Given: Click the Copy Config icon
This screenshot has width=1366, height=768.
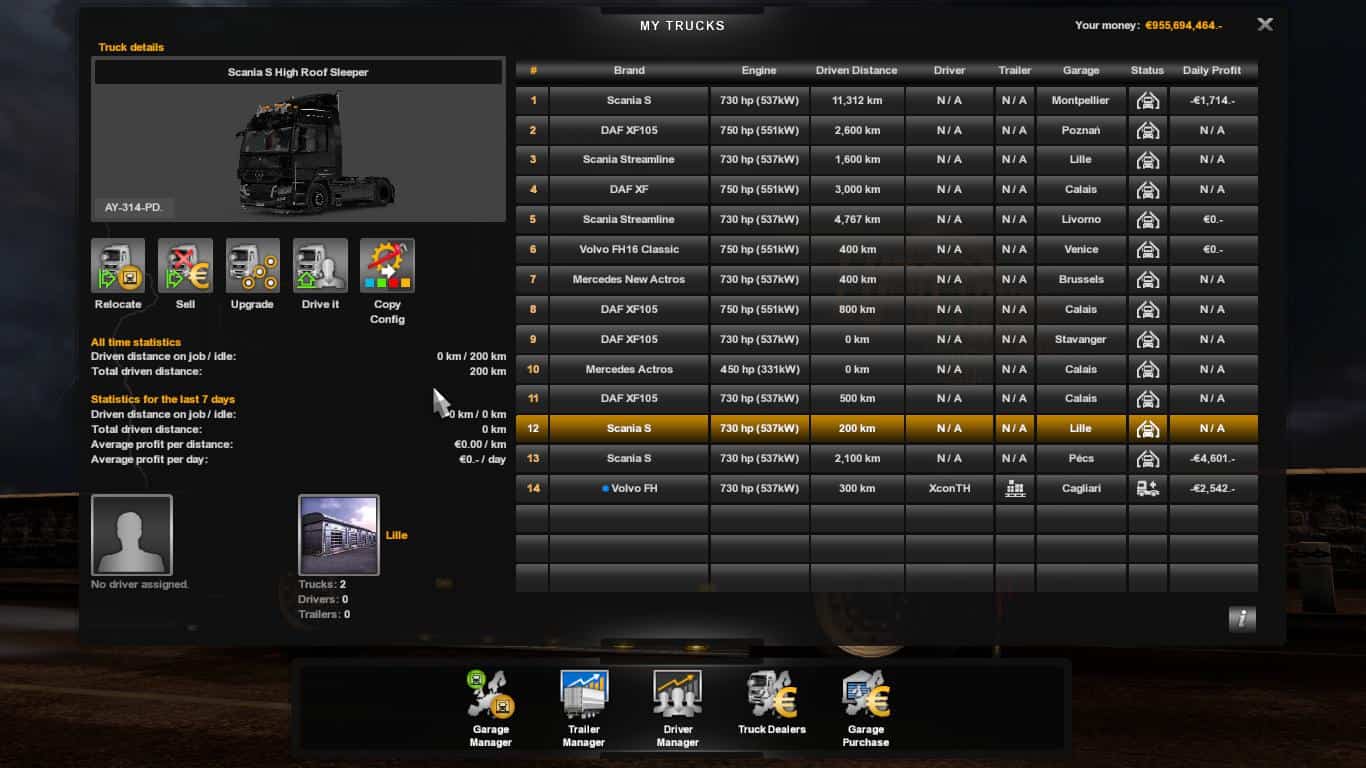Looking at the screenshot, I should click(387, 267).
